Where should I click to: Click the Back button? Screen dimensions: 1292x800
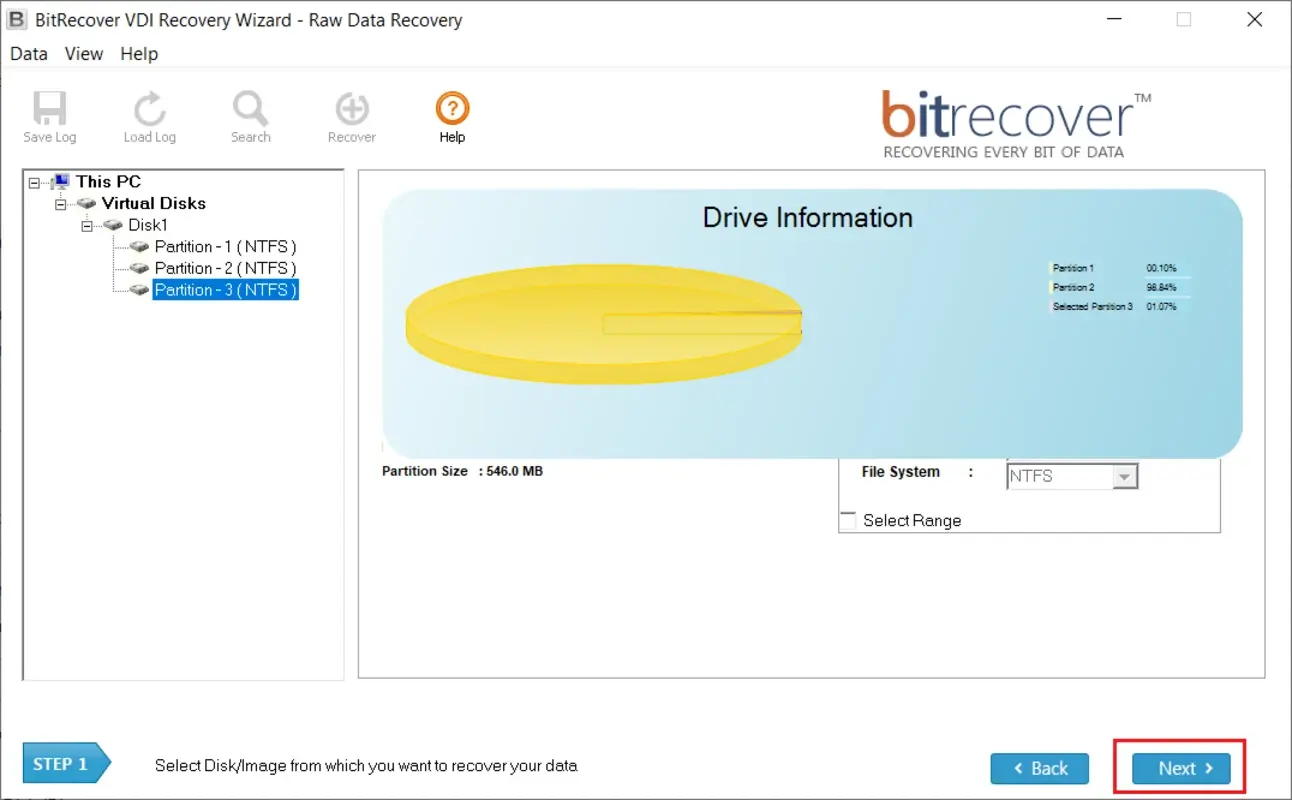tap(1039, 768)
